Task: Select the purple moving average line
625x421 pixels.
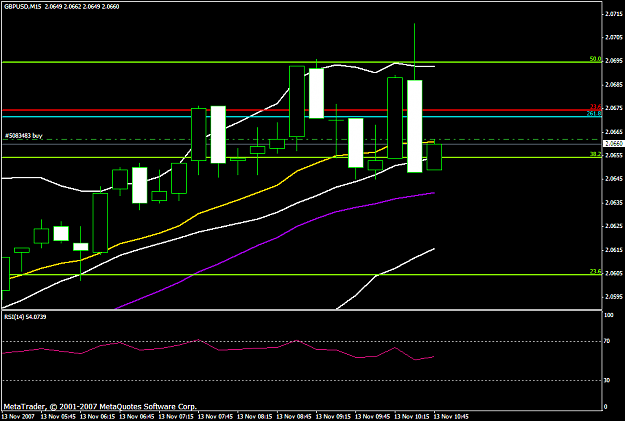Action: (x=276, y=238)
